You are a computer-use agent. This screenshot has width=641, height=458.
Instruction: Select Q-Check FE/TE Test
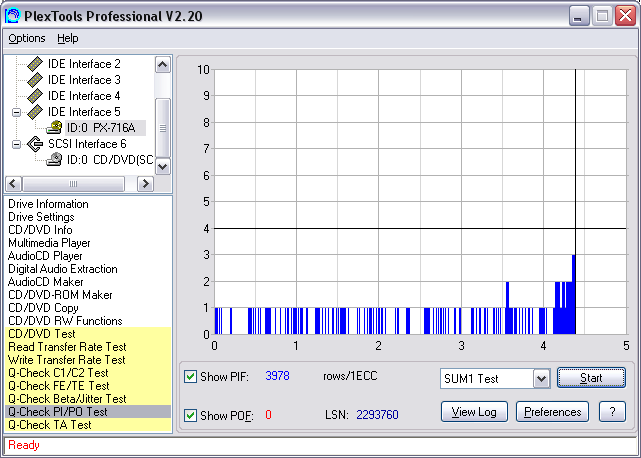coord(88,386)
